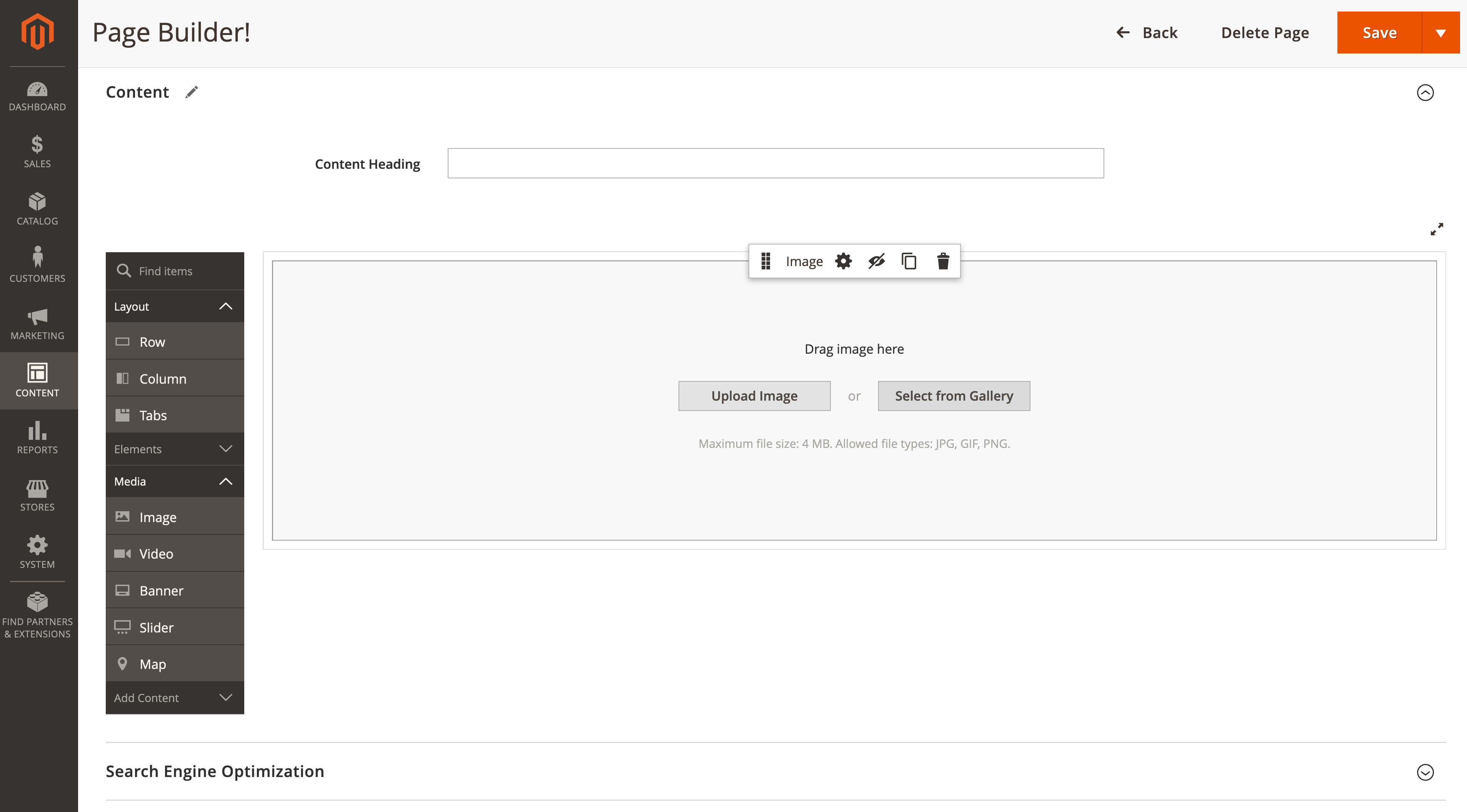The width and height of the screenshot is (1467, 812).
Task: Click the Find items search field
Action: pyautogui.click(x=175, y=271)
